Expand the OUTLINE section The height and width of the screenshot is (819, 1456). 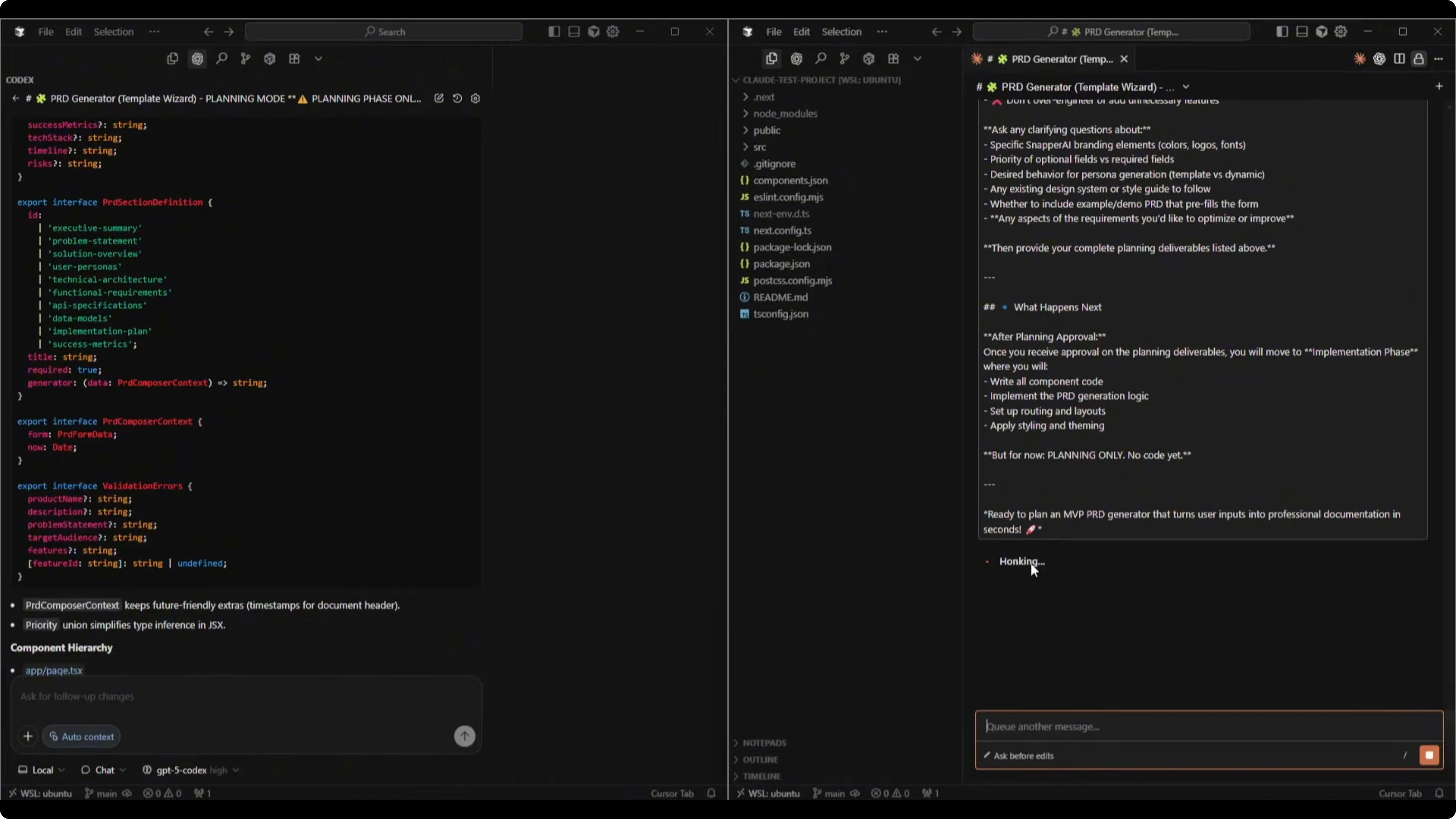(760, 760)
